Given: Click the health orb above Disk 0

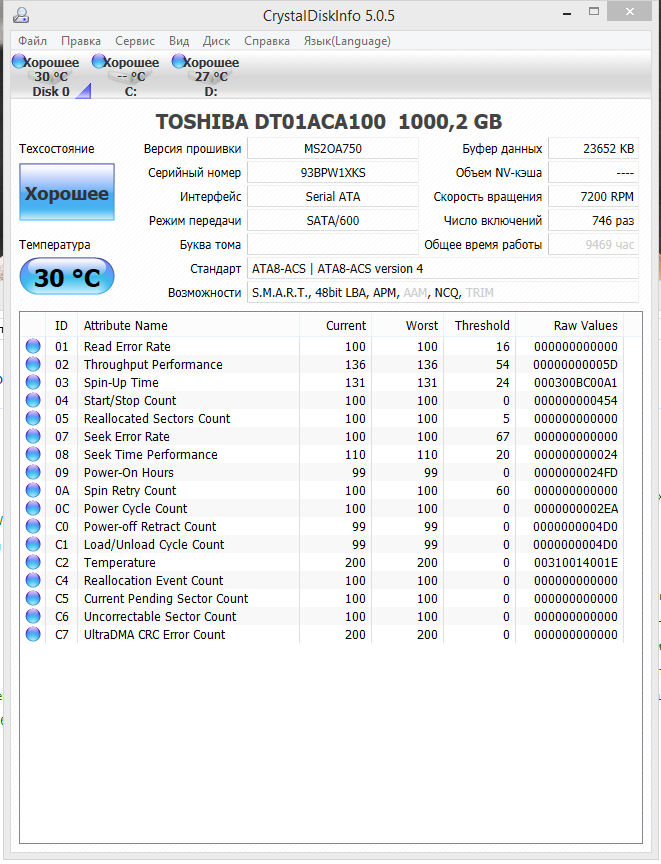Looking at the screenshot, I should (x=19, y=61).
